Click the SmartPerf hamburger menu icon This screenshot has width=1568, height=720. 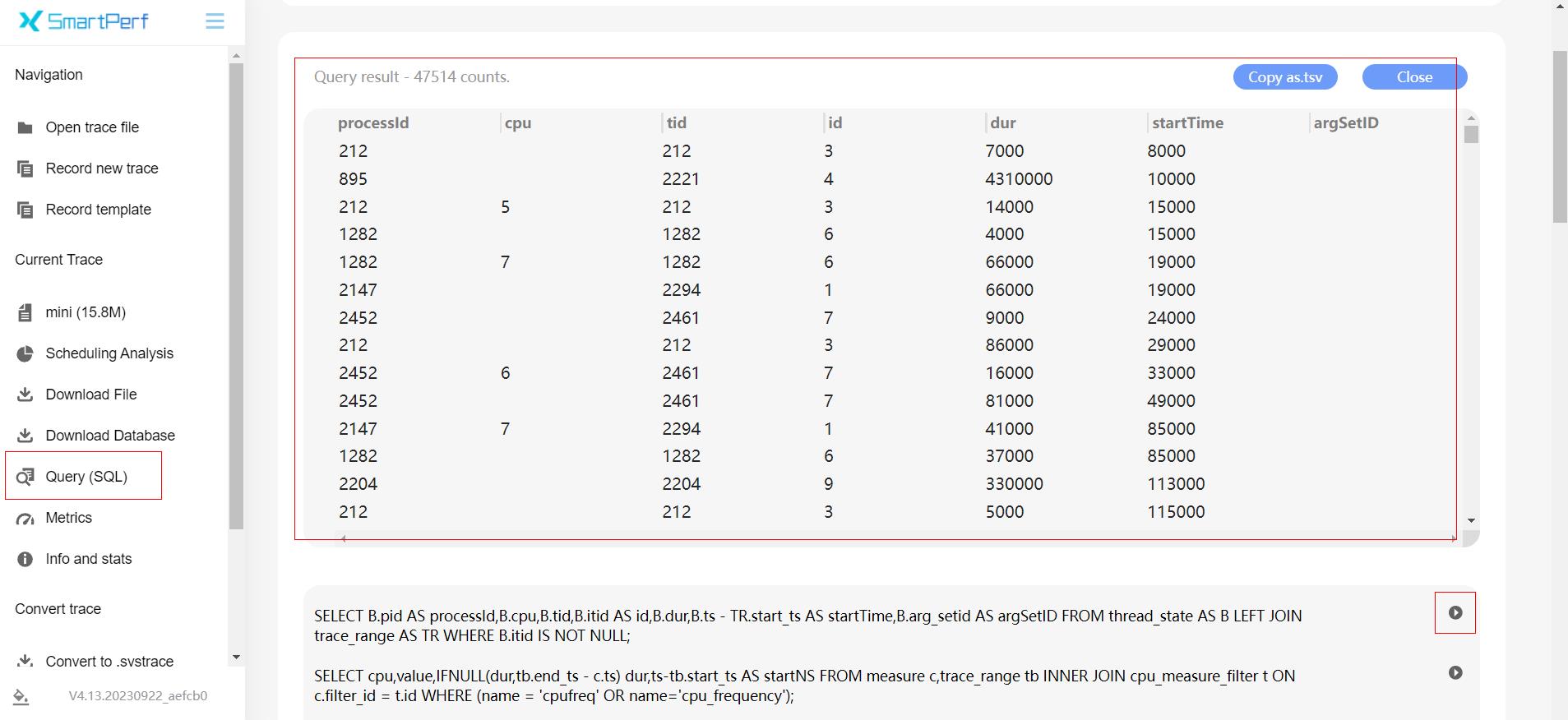click(x=215, y=21)
